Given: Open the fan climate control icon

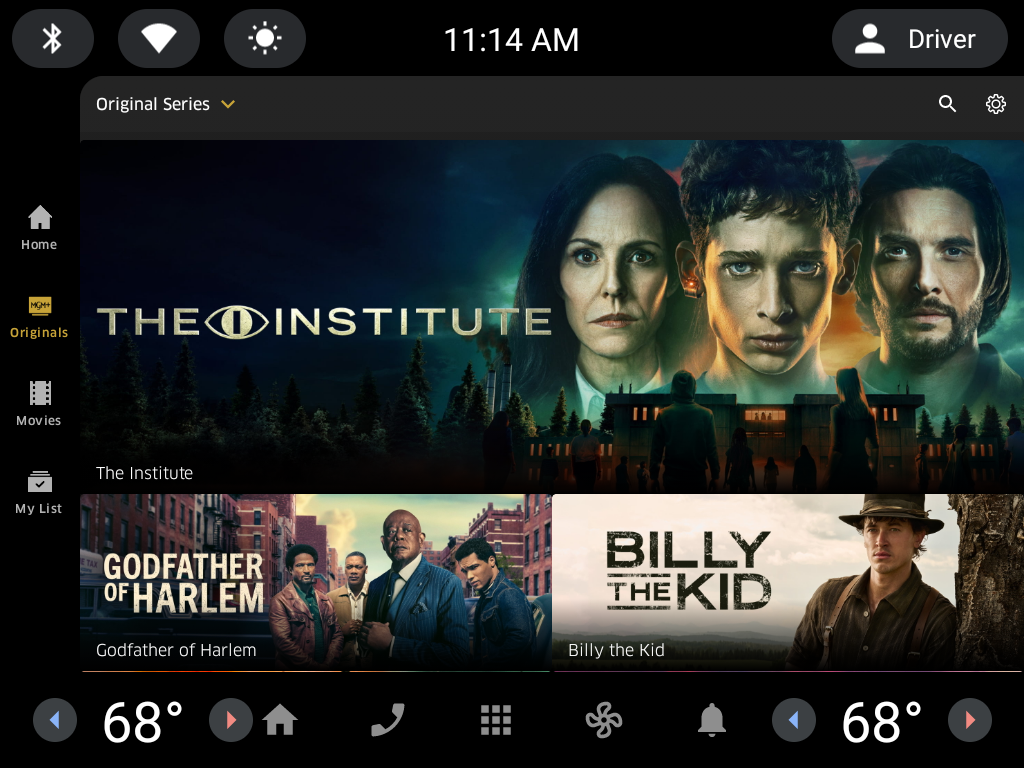Looking at the screenshot, I should click(603, 720).
